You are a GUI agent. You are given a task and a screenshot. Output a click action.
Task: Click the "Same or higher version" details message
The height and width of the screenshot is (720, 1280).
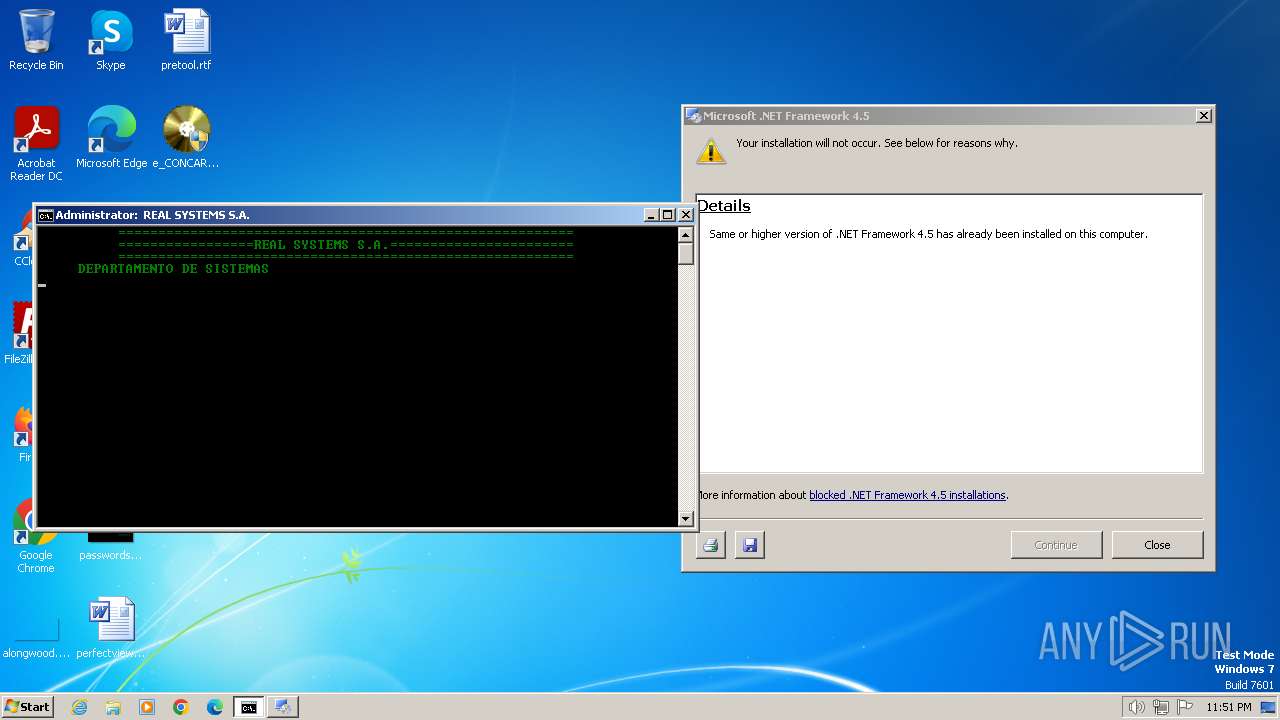coord(928,234)
